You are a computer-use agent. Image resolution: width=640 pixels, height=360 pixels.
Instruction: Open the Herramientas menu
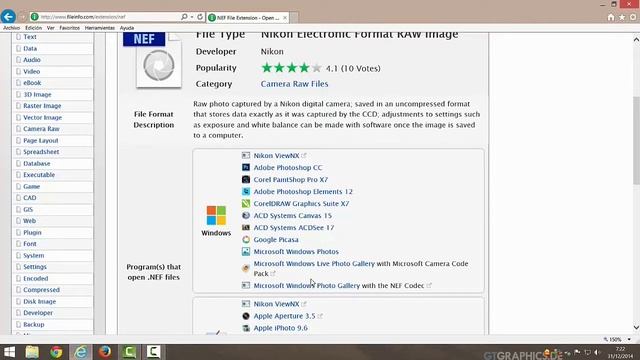(x=100, y=28)
